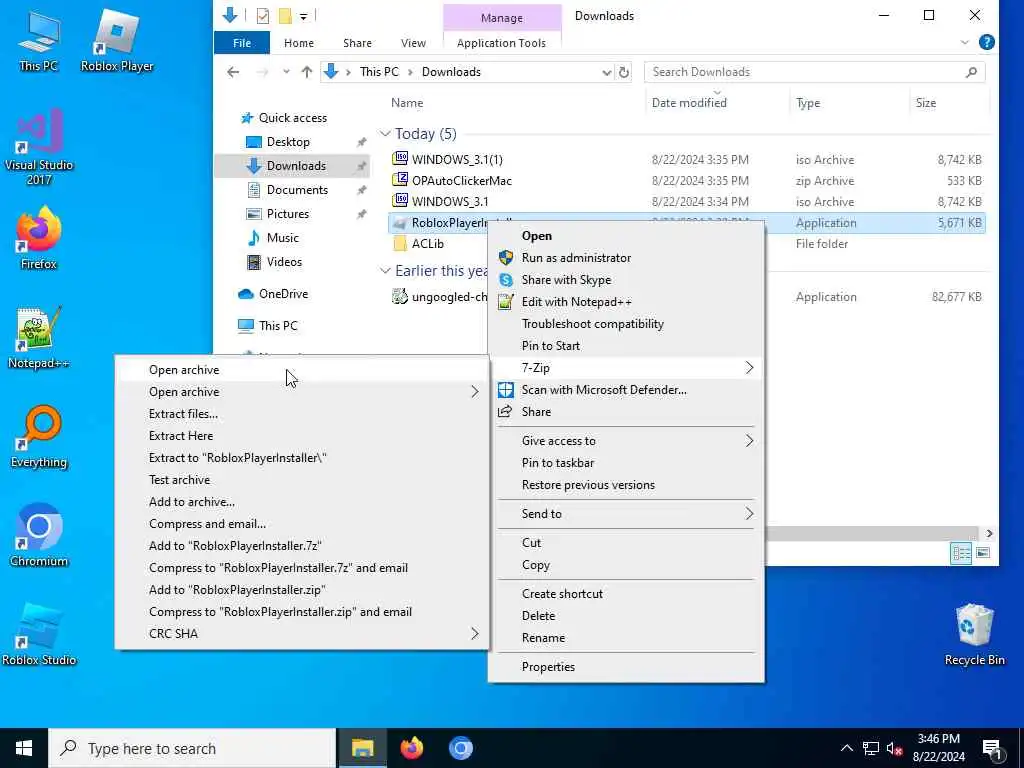Click the Chromium taskbar icon
Screen dimensions: 1024x768
[x=461, y=748]
